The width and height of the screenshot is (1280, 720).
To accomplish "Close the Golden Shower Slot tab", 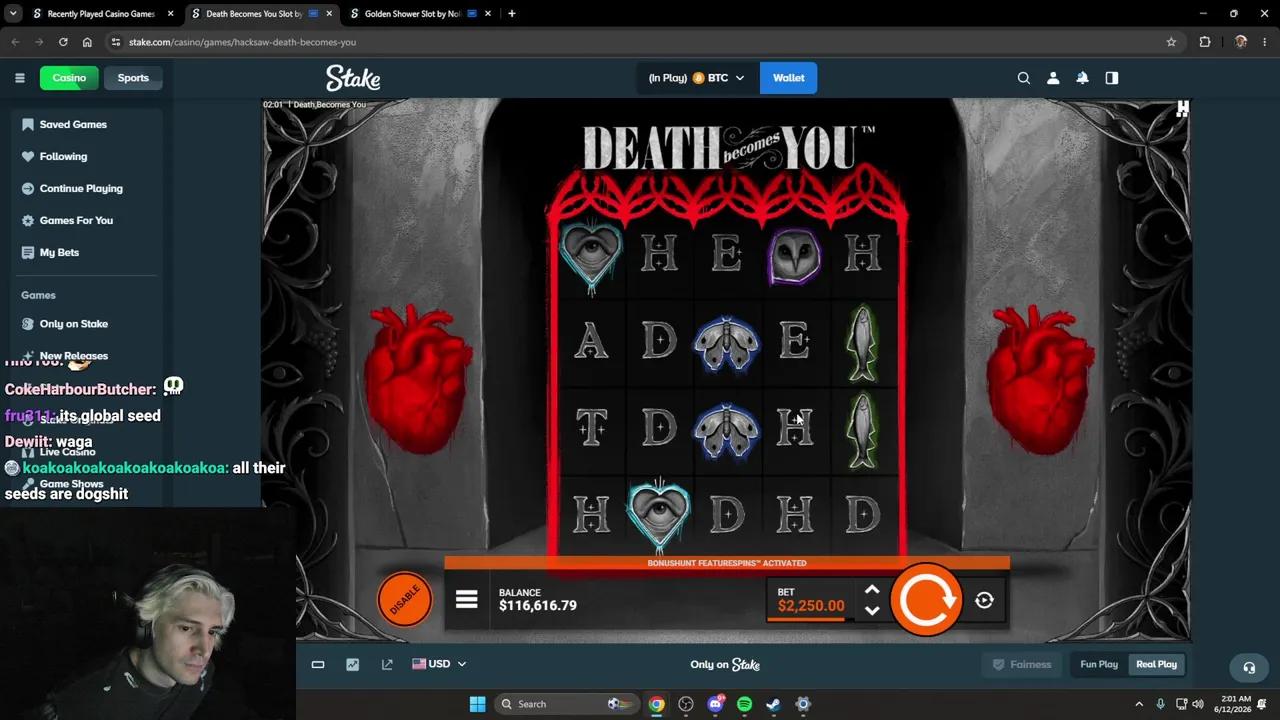I will pos(486,14).
